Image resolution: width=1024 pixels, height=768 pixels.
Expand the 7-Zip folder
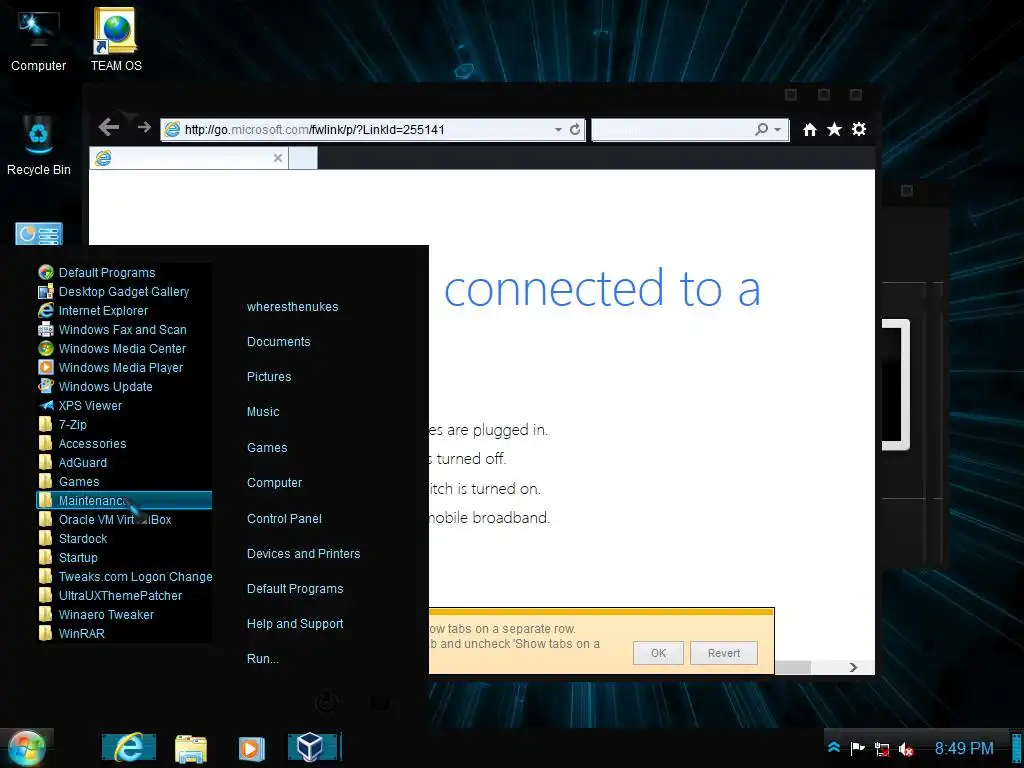124,424
